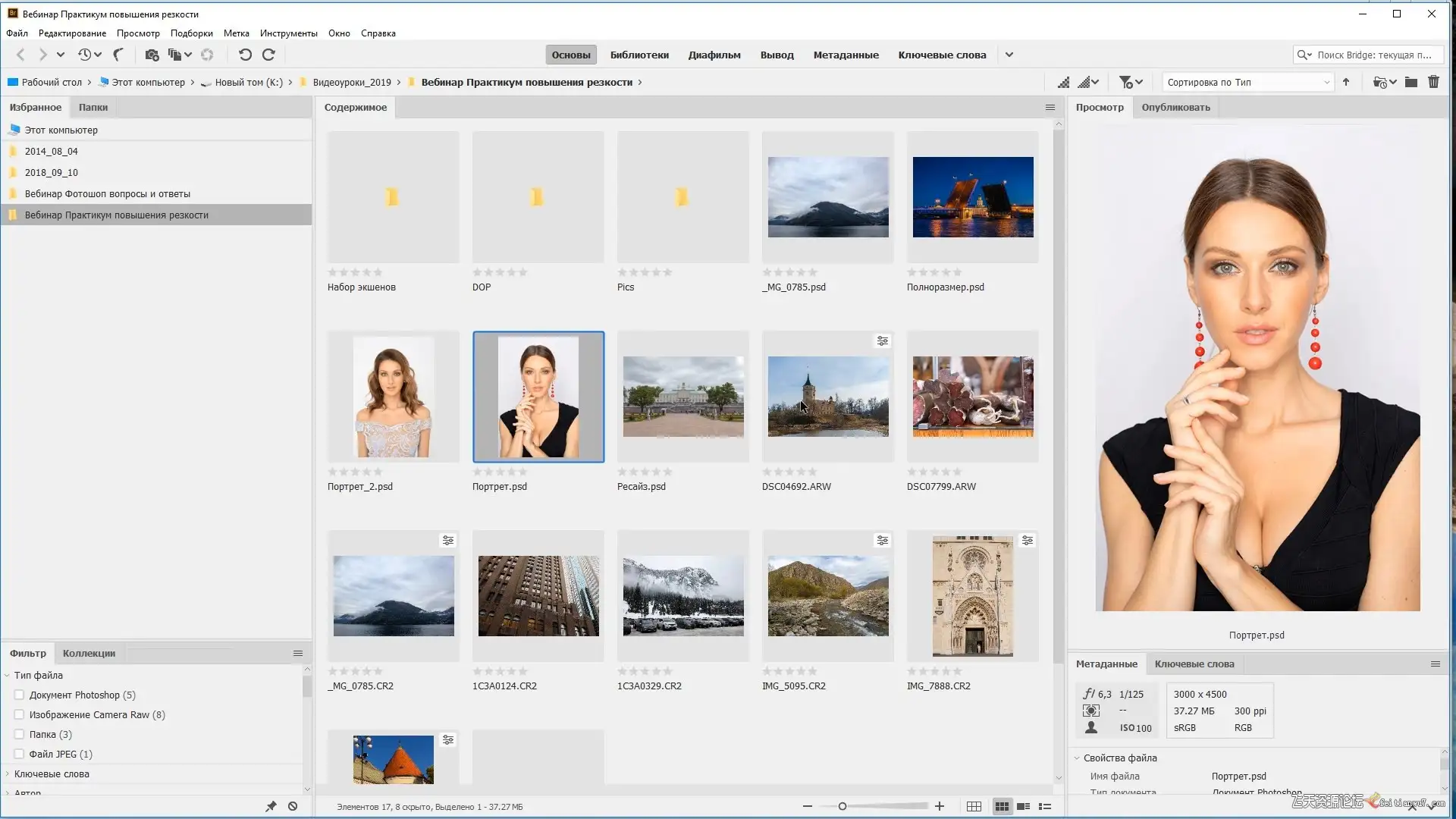
Task: Open filter by rating dropdown
Action: pos(1131,82)
